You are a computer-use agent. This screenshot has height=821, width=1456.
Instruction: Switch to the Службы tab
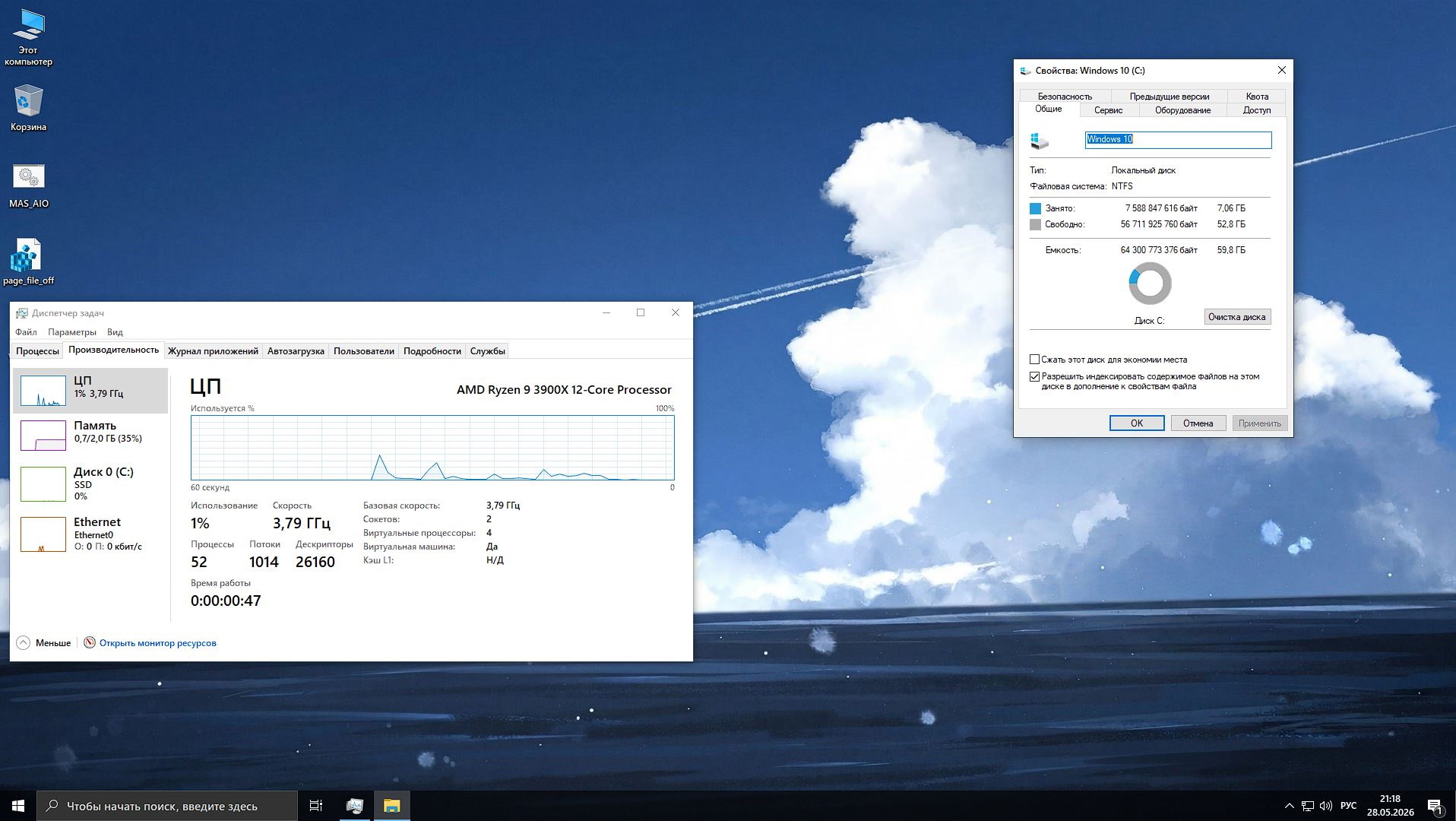pyautogui.click(x=487, y=350)
